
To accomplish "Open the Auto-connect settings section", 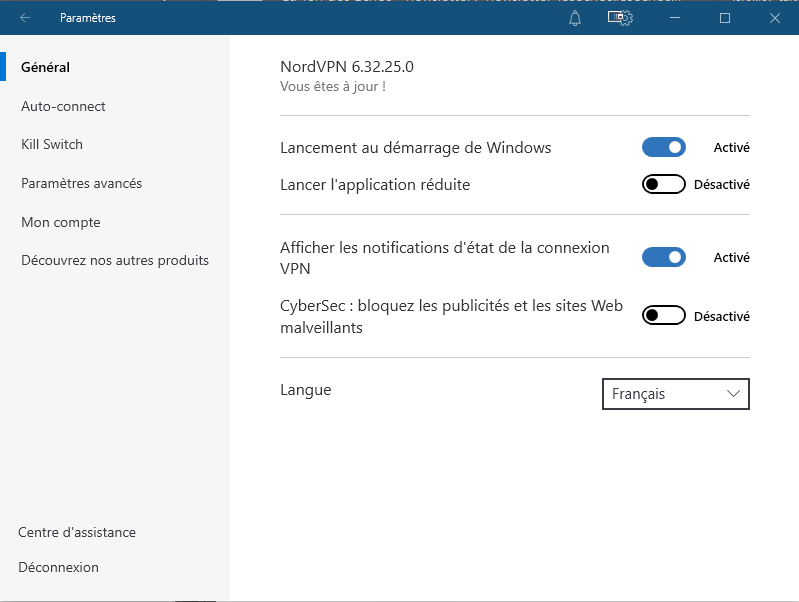I will pos(63,106).
